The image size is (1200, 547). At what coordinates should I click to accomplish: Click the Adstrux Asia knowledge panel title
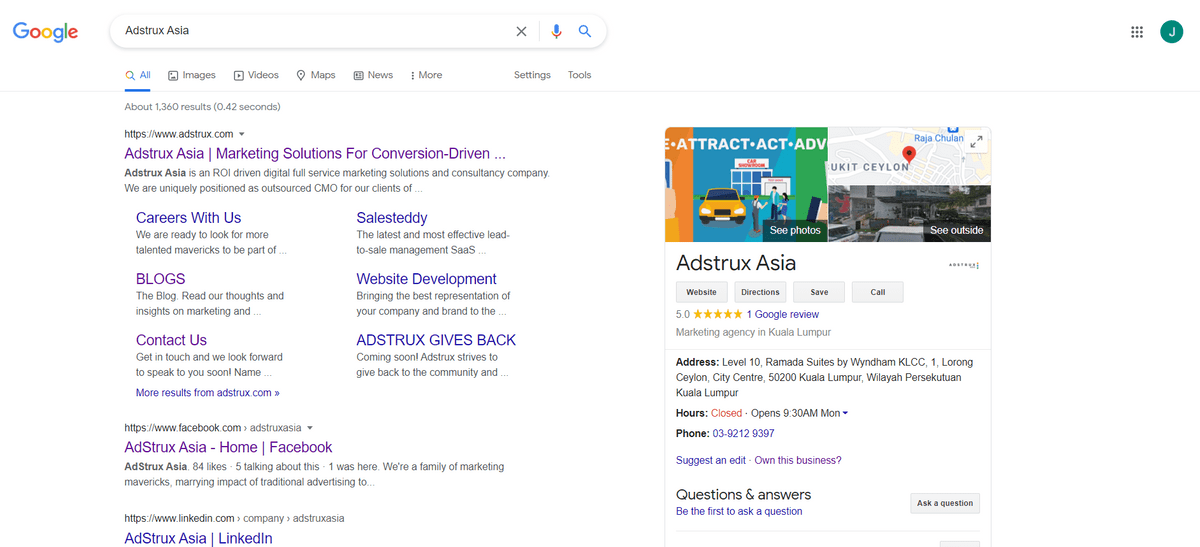pyautogui.click(x=736, y=263)
